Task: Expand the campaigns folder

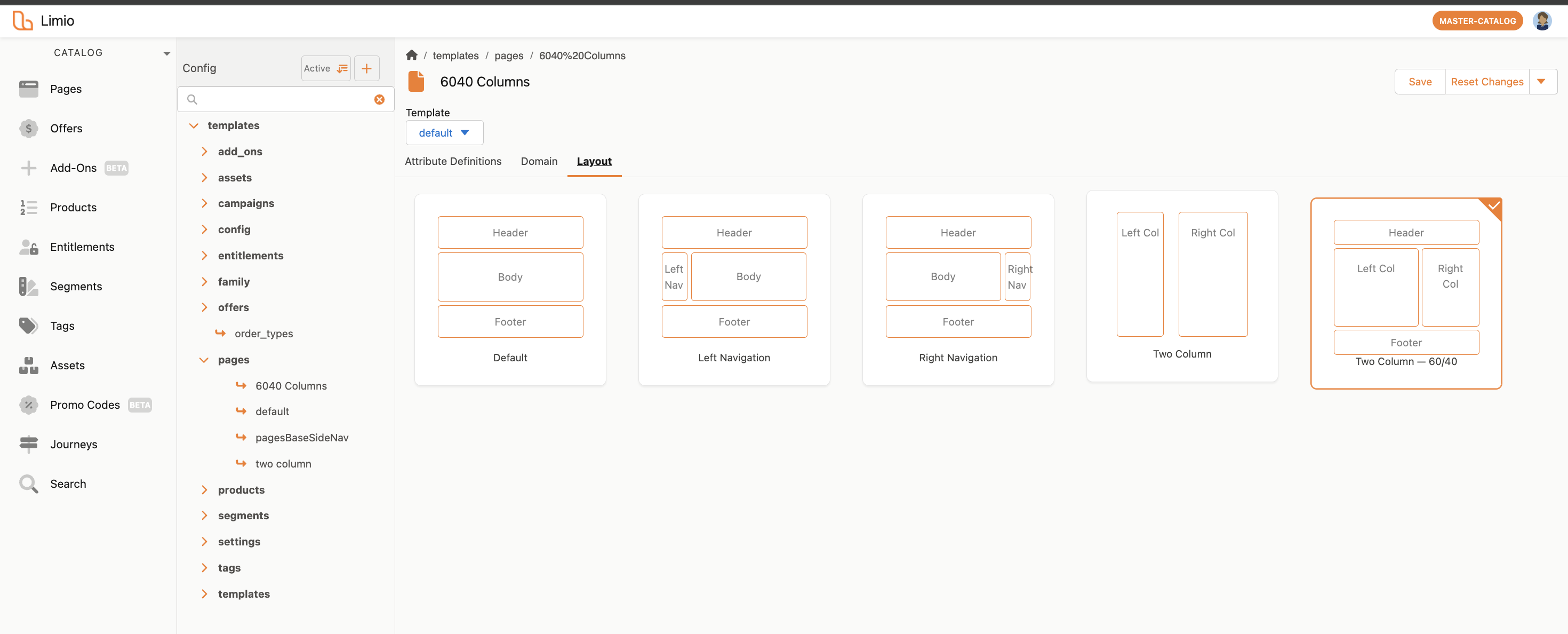Action: tap(204, 203)
